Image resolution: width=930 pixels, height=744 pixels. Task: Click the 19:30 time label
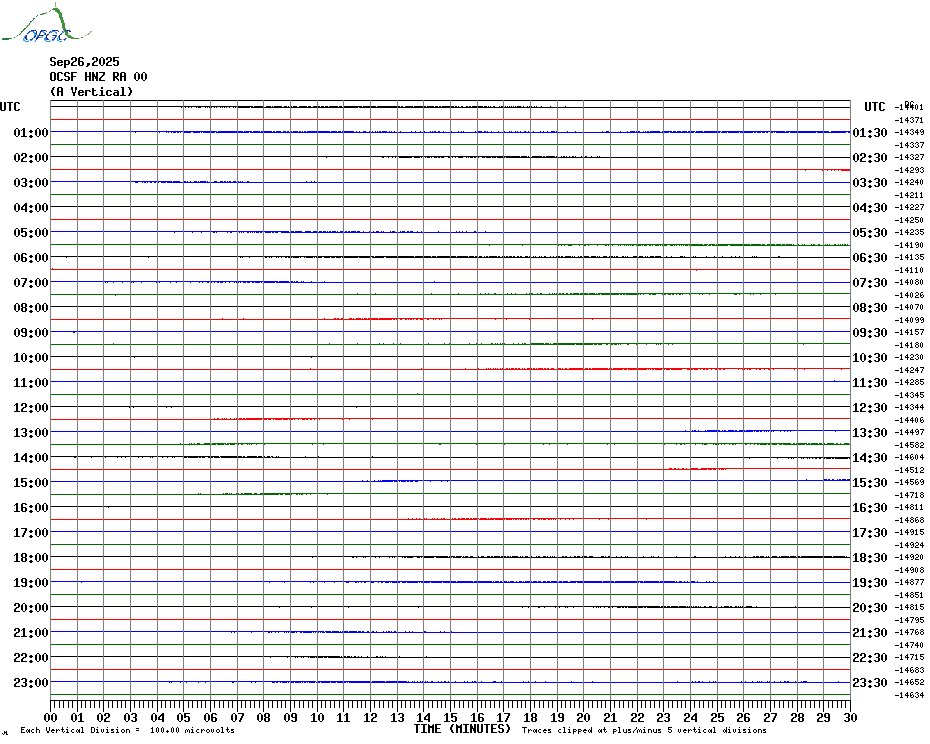(x=870, y=583)
